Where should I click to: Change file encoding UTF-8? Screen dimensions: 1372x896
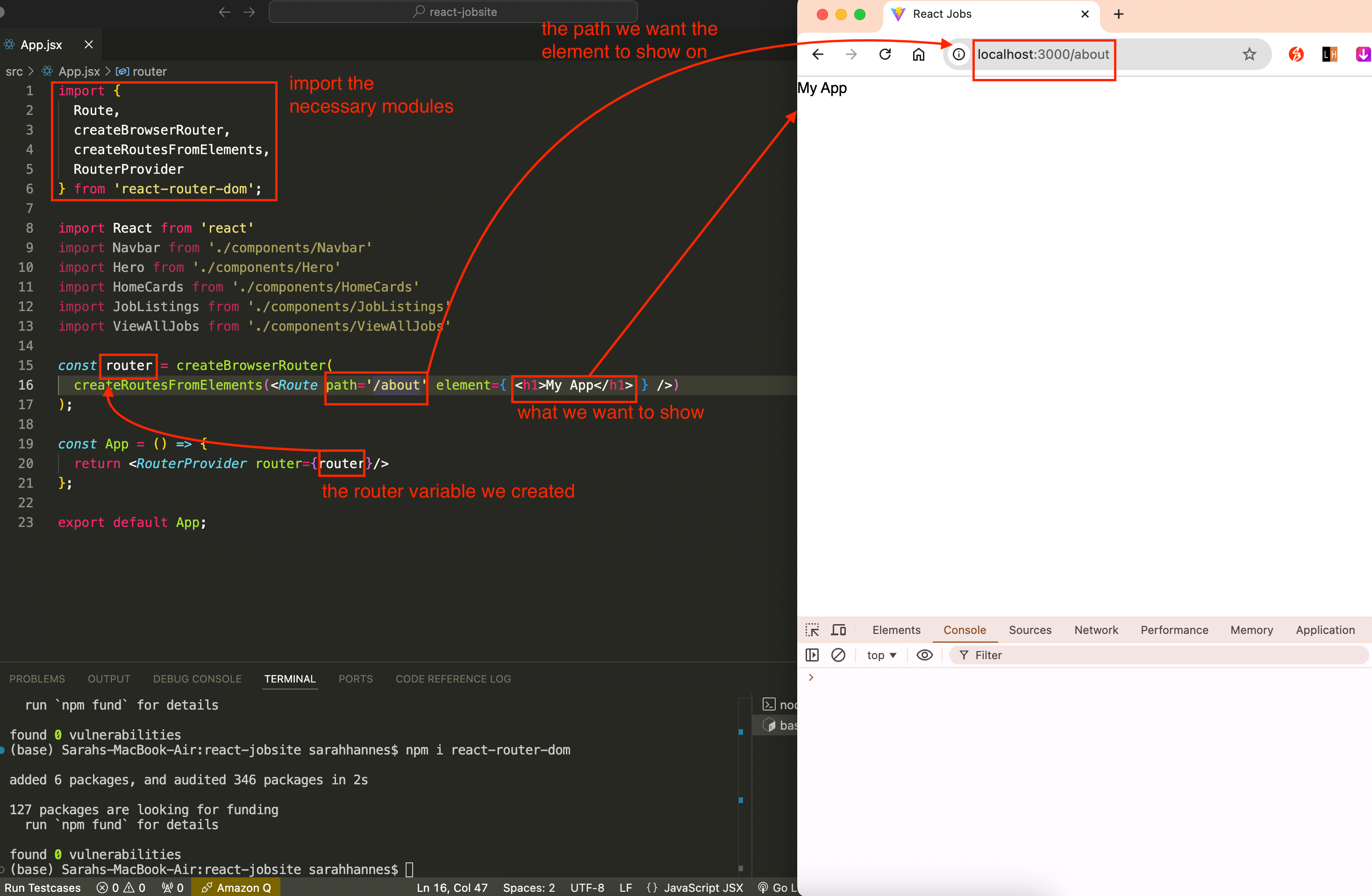pos(587,887)
